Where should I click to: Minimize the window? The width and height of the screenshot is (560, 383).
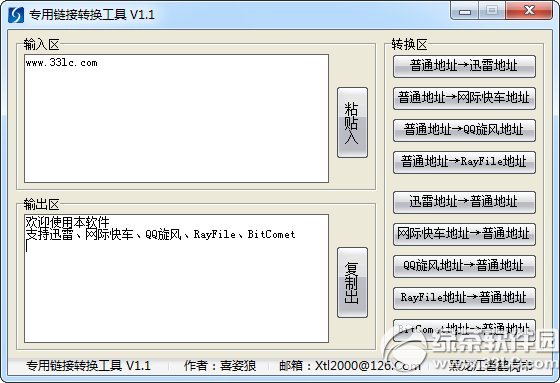(x=465, y=11)
